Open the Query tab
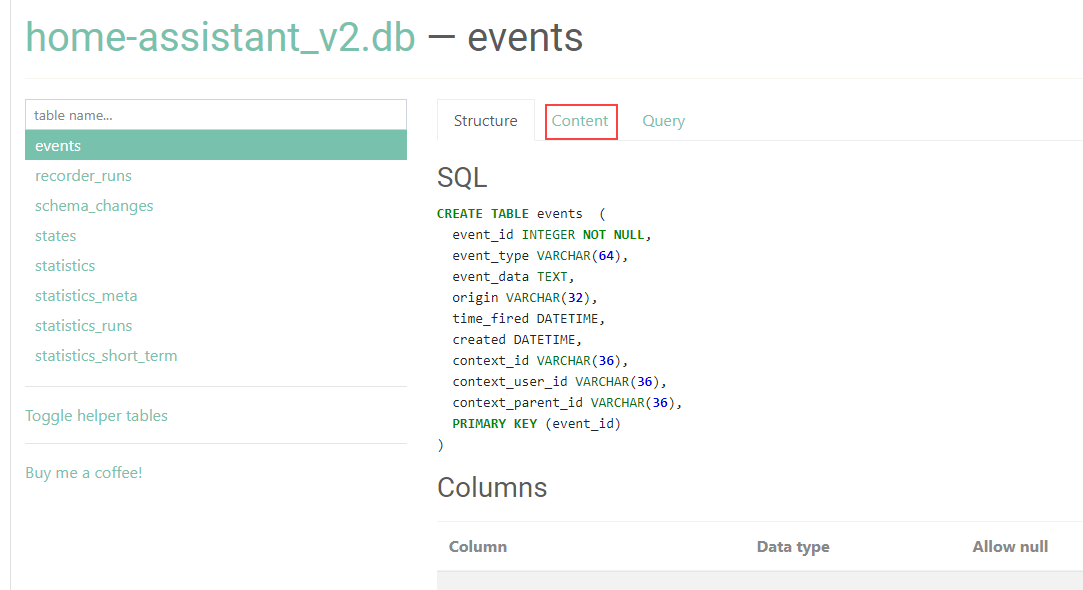The width and height of the screenshot is (1083, 590). click(663, 120)
